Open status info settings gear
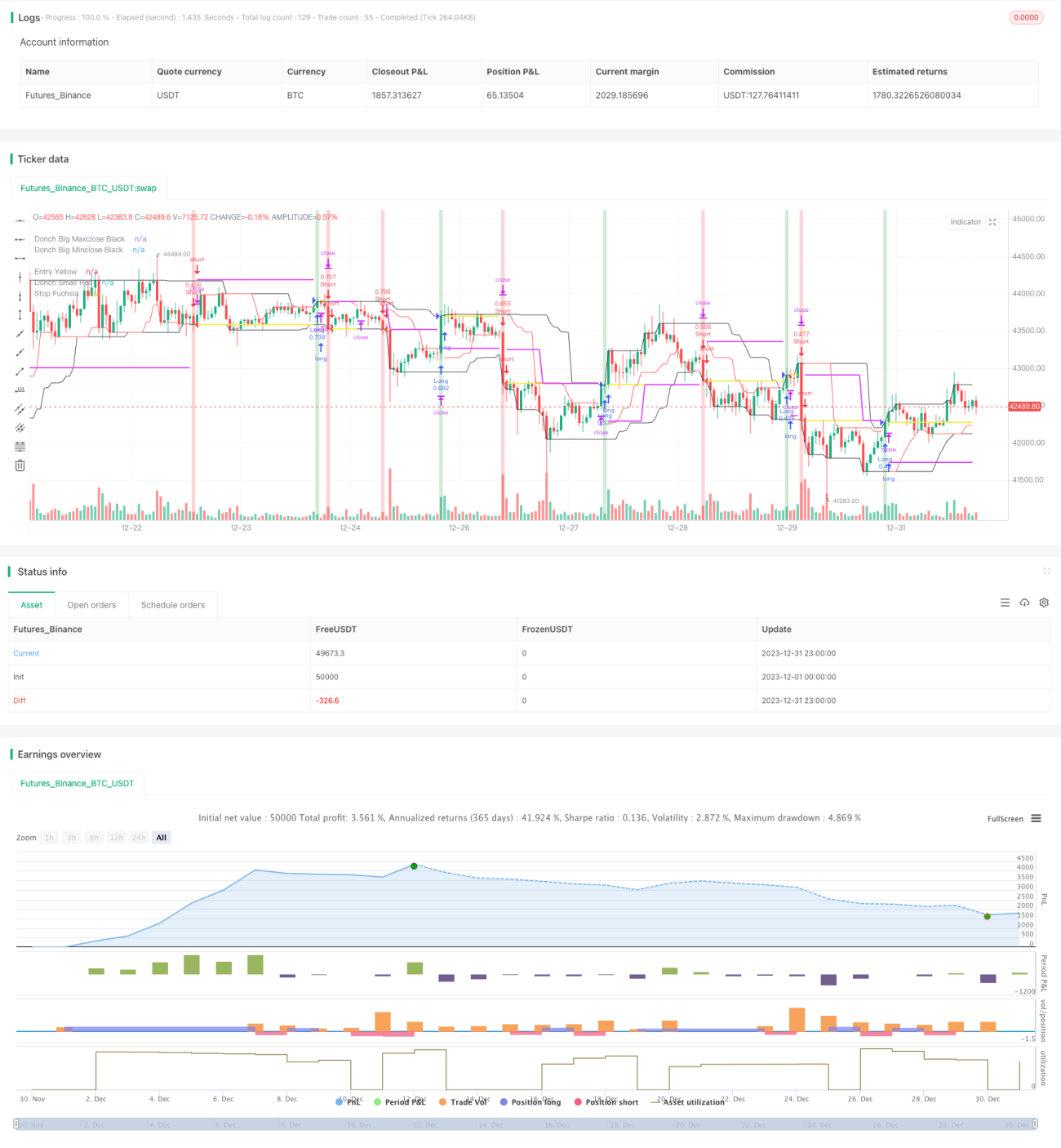 click(1044, 603)
